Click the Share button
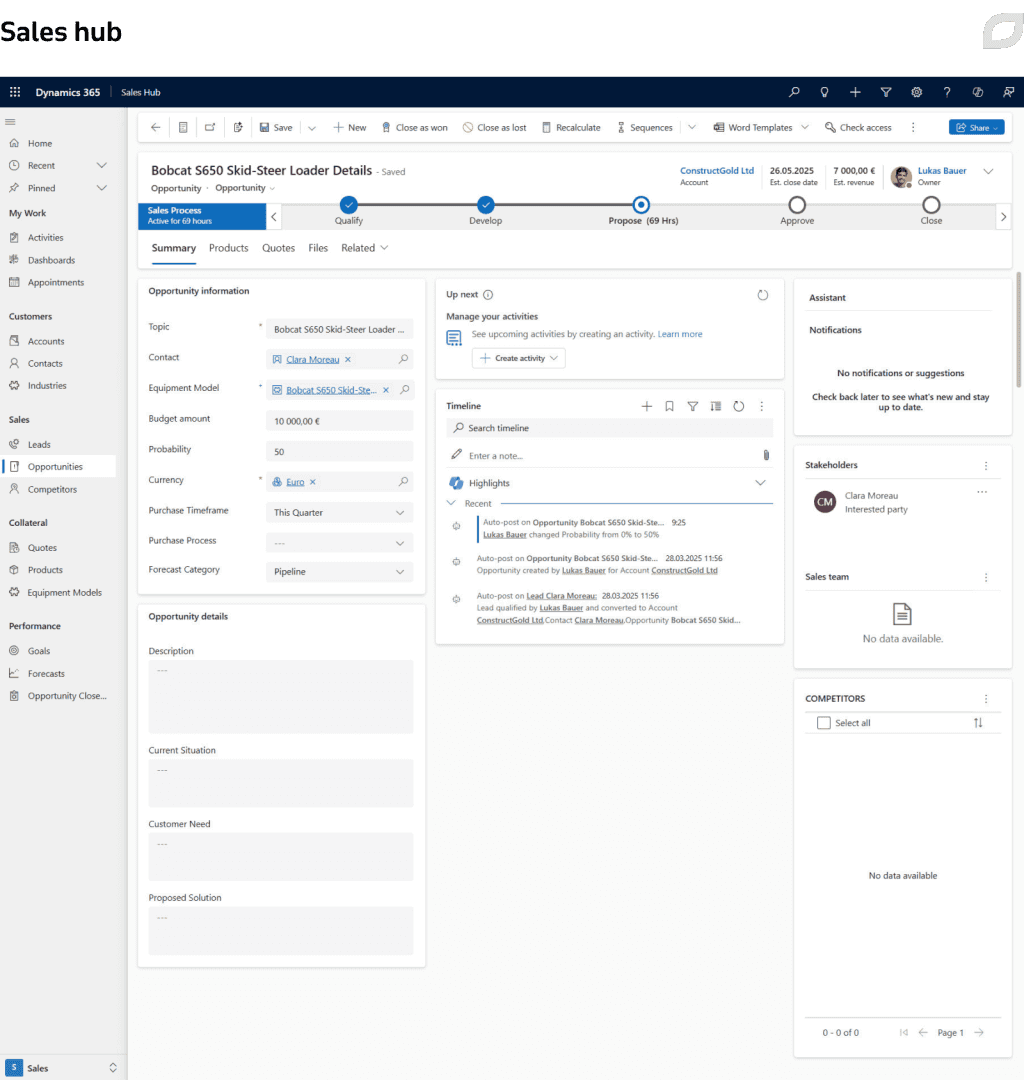The image size is (1024, 1080). pos(976,127)
